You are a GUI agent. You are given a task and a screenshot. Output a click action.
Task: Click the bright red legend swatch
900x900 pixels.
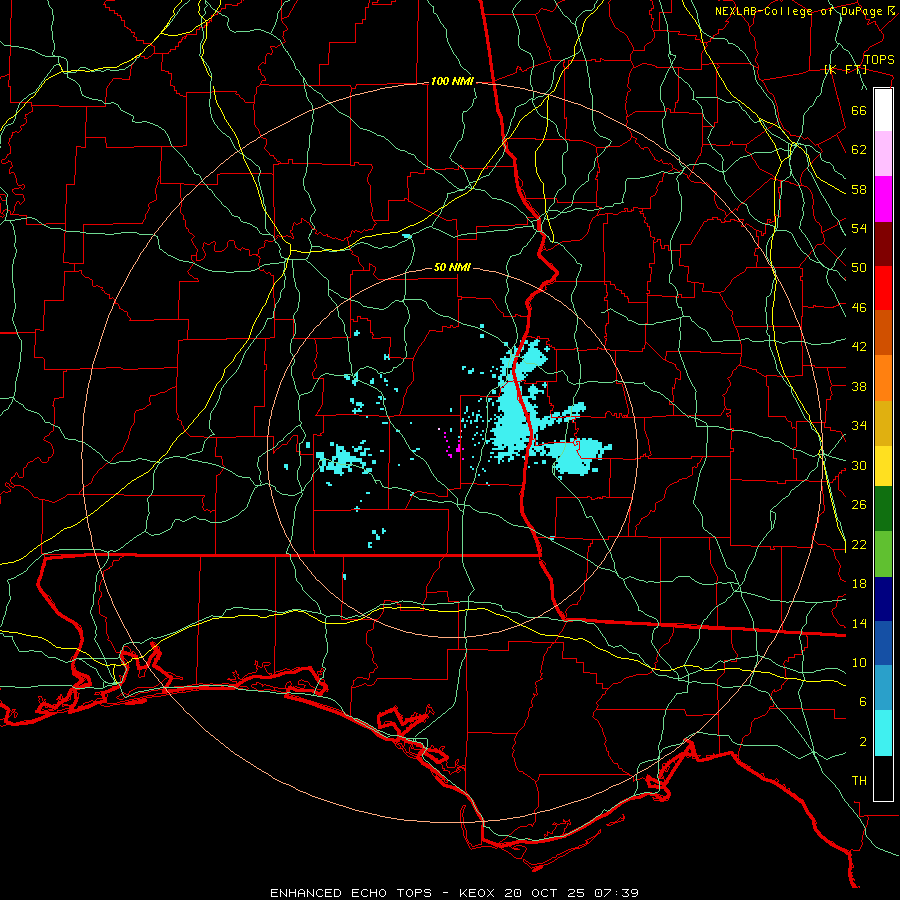pyautogui.click(x=883, y=288)
